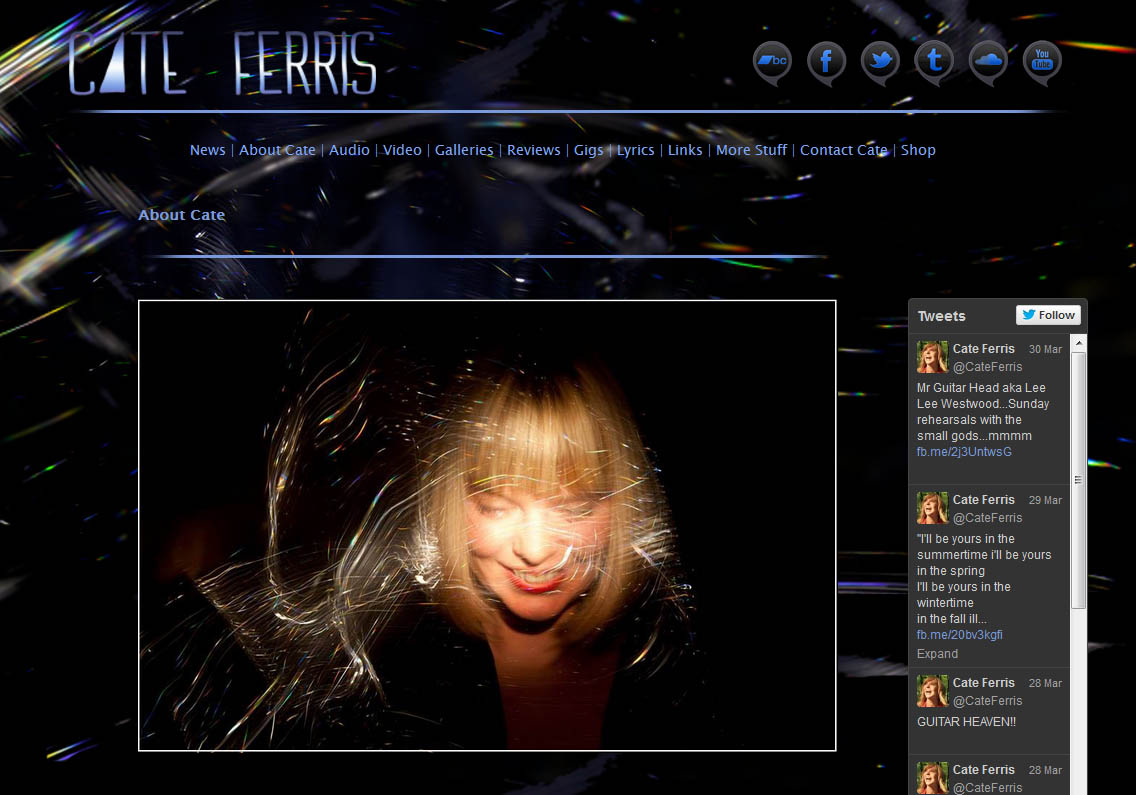1136x795 pixels.
Task: Click the Cate Ferris site logo
Action: (222, 64)
